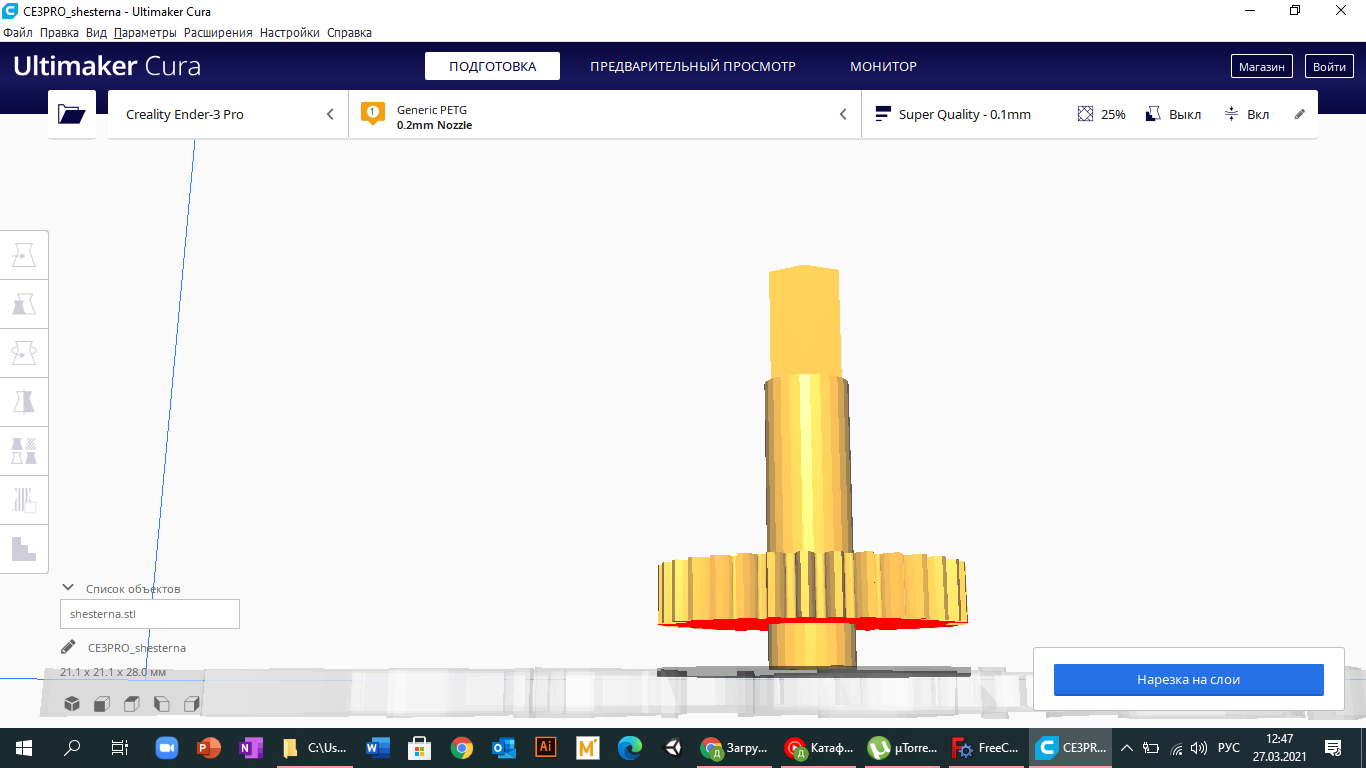Viewport: 1366px width, 768px height.
Task: Click the infill 25% icon
Action: [x=1086, y=114]
